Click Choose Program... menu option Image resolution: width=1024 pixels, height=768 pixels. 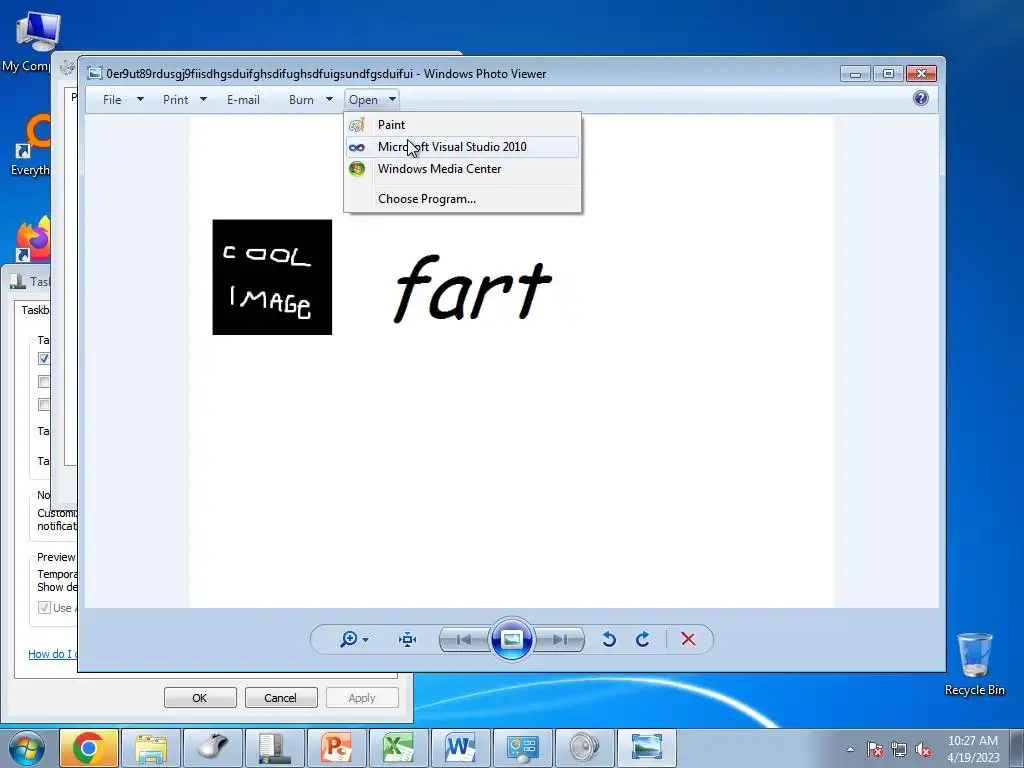pyautogui.click(x=462, y=199)
